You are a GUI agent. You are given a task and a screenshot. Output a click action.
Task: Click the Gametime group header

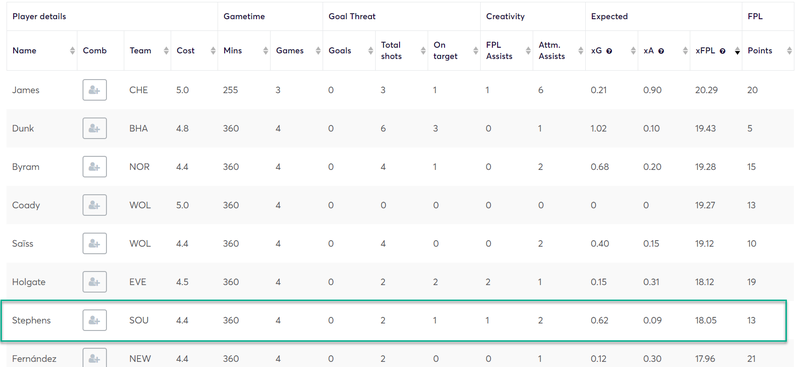(244, 16)
